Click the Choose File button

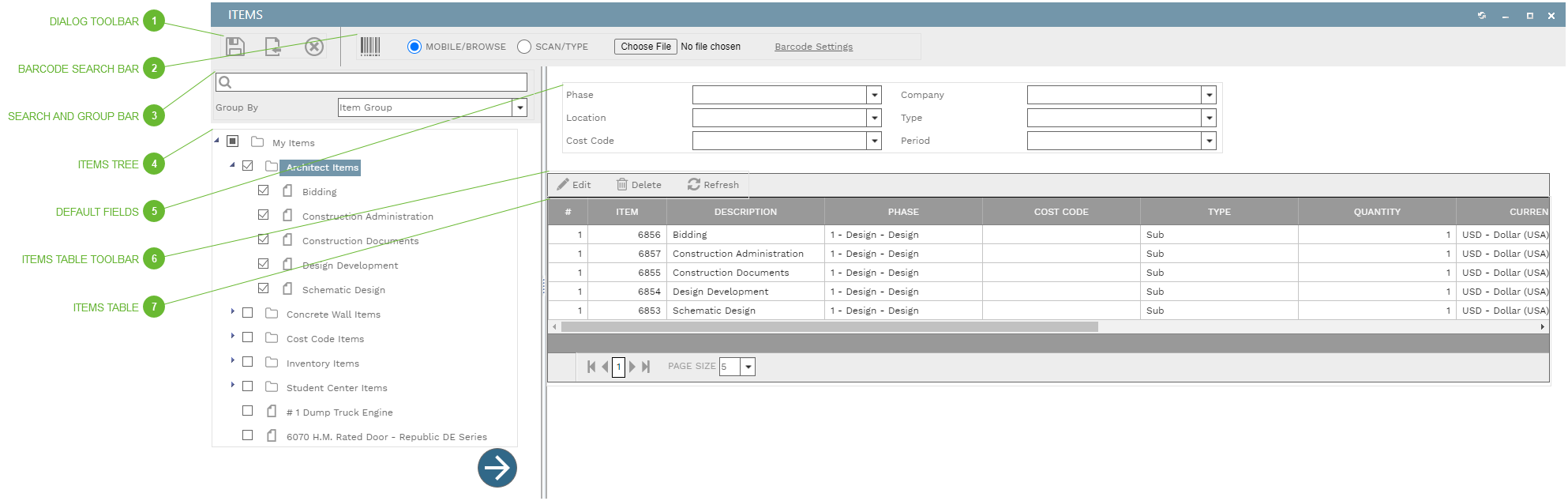646,47
